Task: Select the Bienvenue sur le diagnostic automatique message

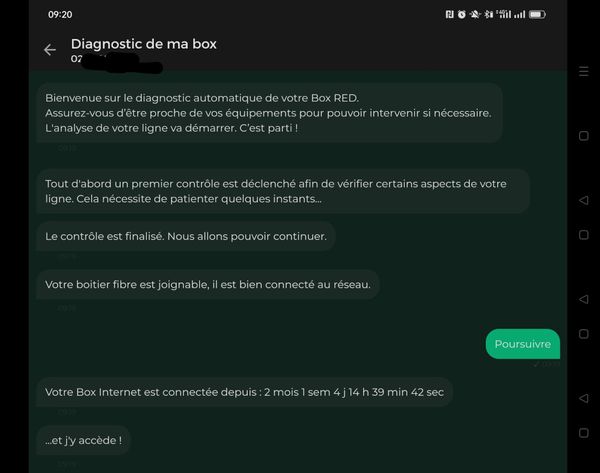Action: tap(268, 112)
